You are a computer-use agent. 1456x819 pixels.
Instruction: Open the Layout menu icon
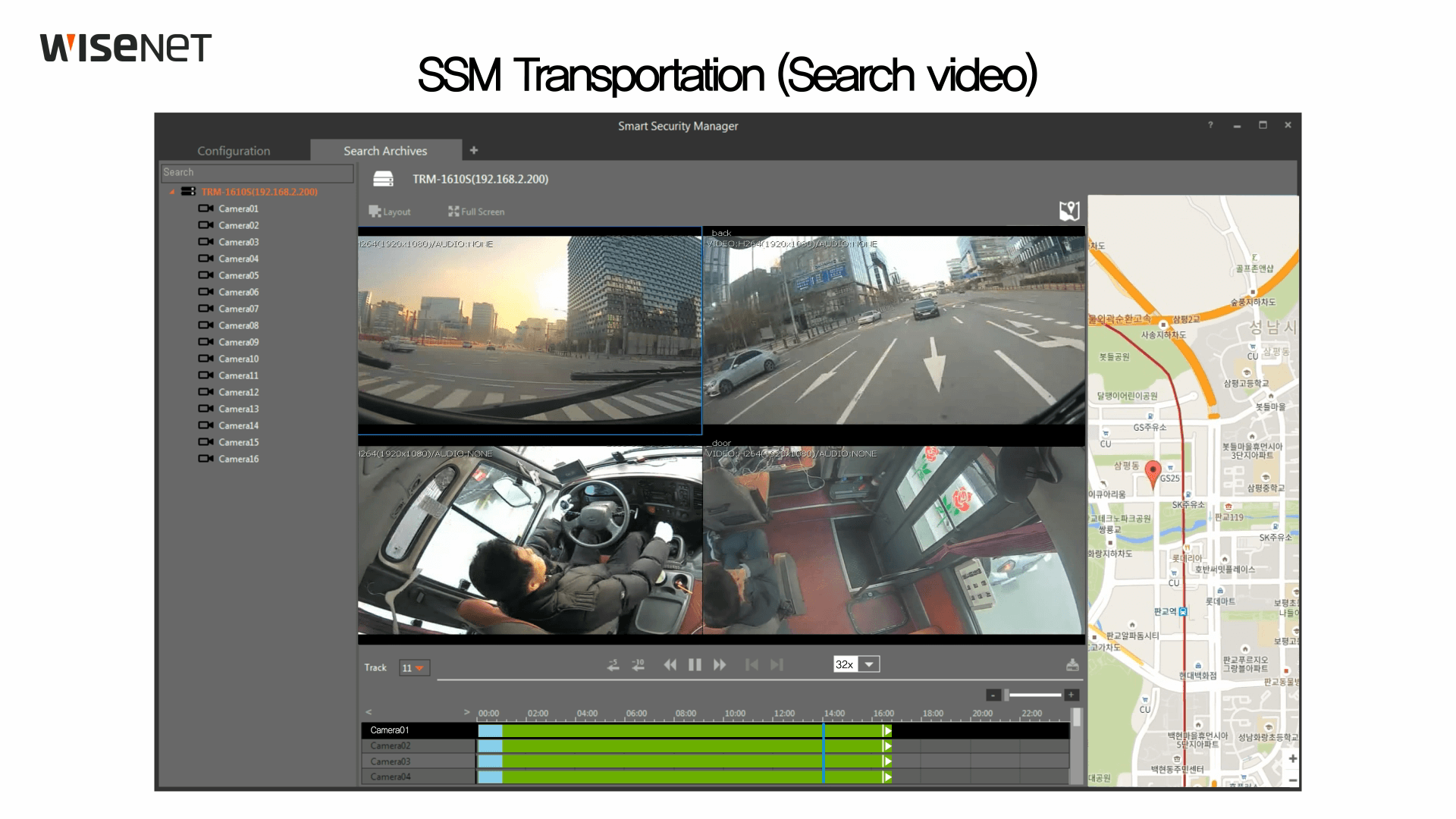[x=375, y=212]
